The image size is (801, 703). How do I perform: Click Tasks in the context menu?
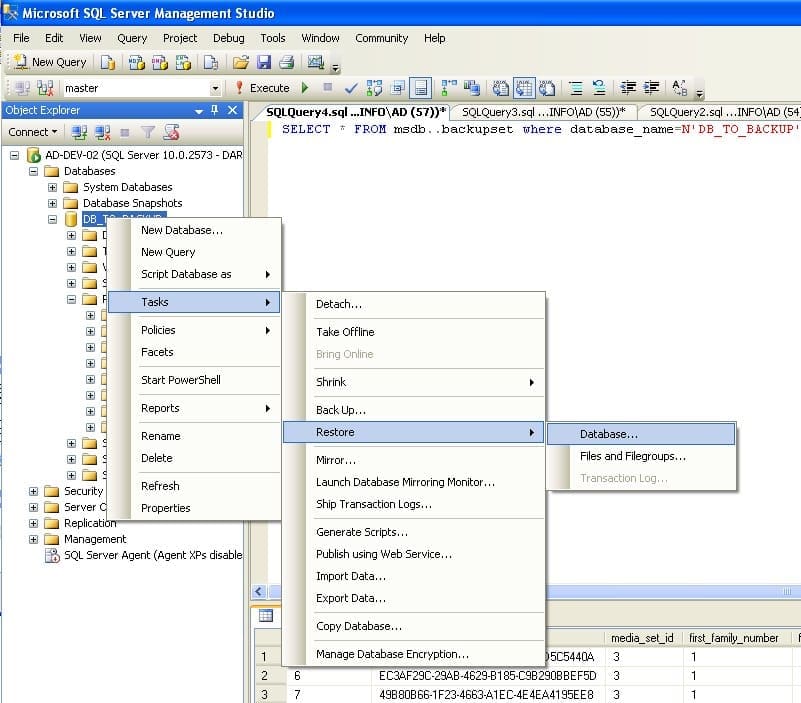[x=195, y=302]
